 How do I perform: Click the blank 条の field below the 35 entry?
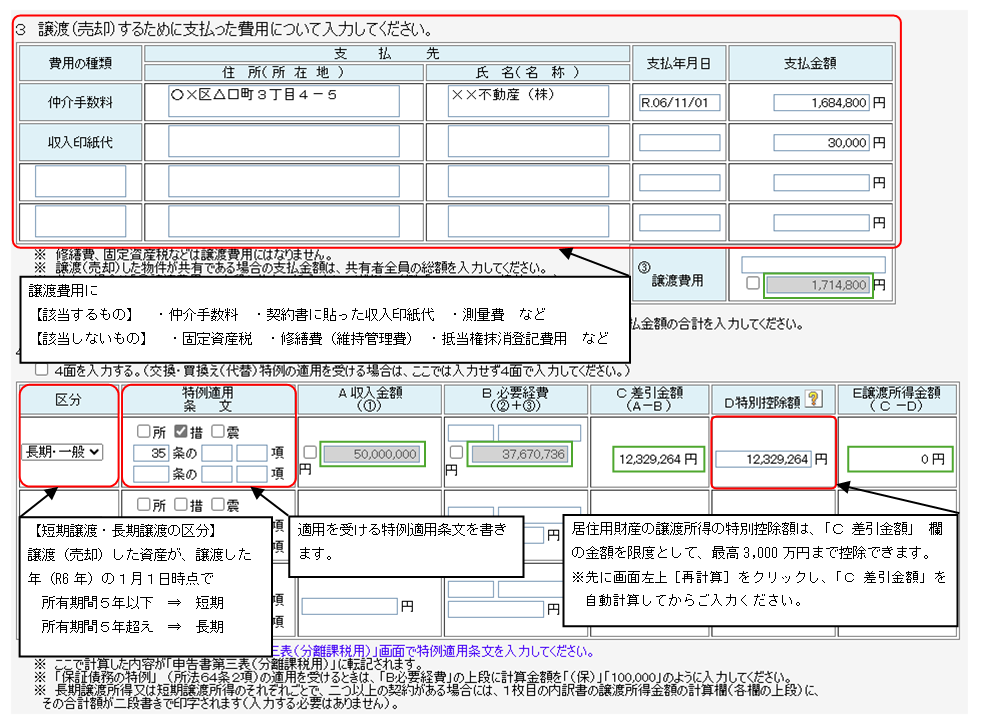pyautogui.click(x=150, y=473)
